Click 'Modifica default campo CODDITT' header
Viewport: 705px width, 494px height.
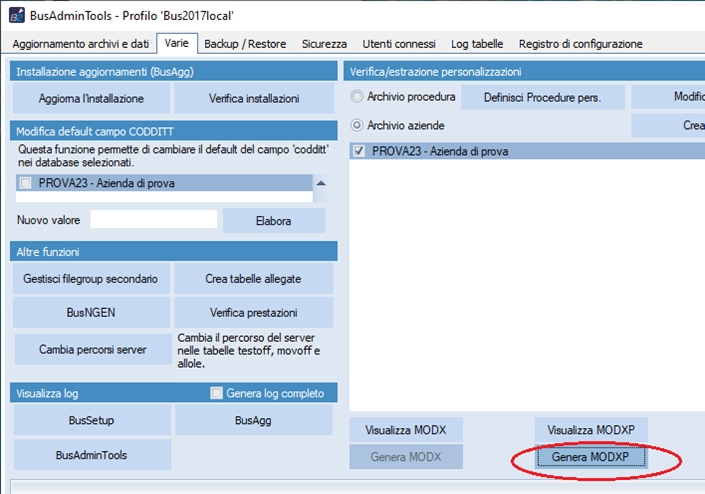pos(174,131)
